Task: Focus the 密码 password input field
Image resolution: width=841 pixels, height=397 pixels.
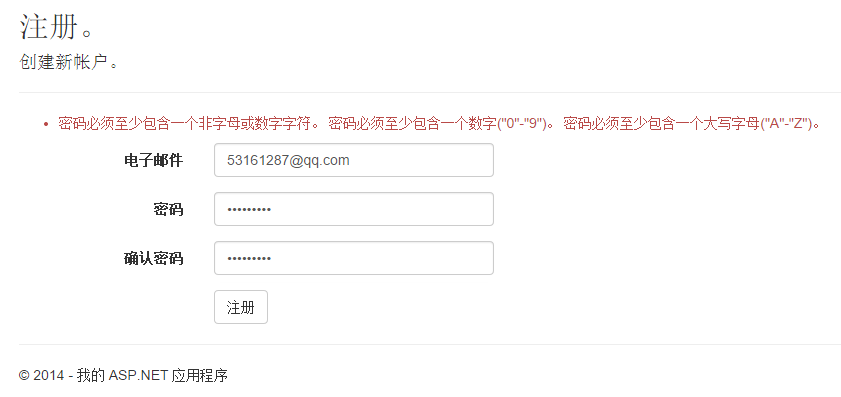Action: 353,209
